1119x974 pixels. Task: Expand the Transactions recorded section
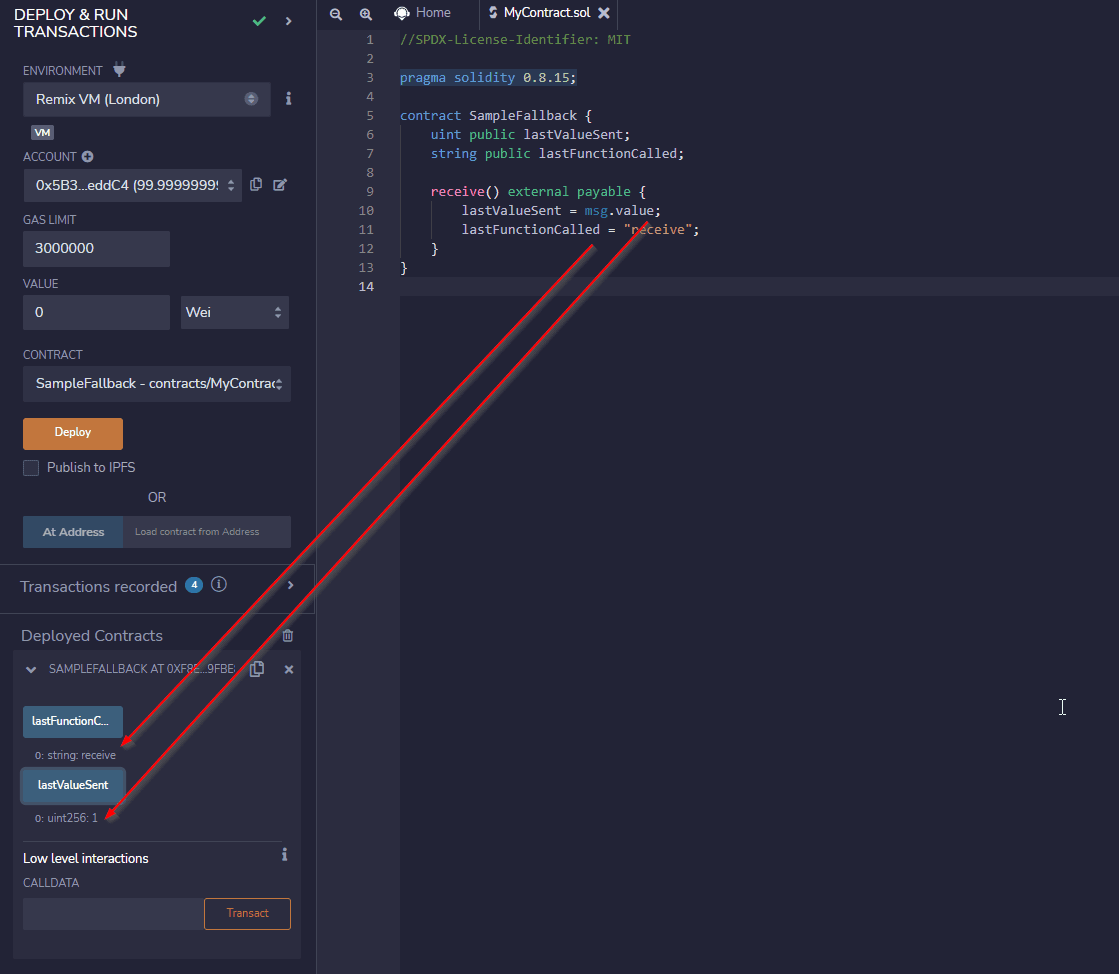290,585
